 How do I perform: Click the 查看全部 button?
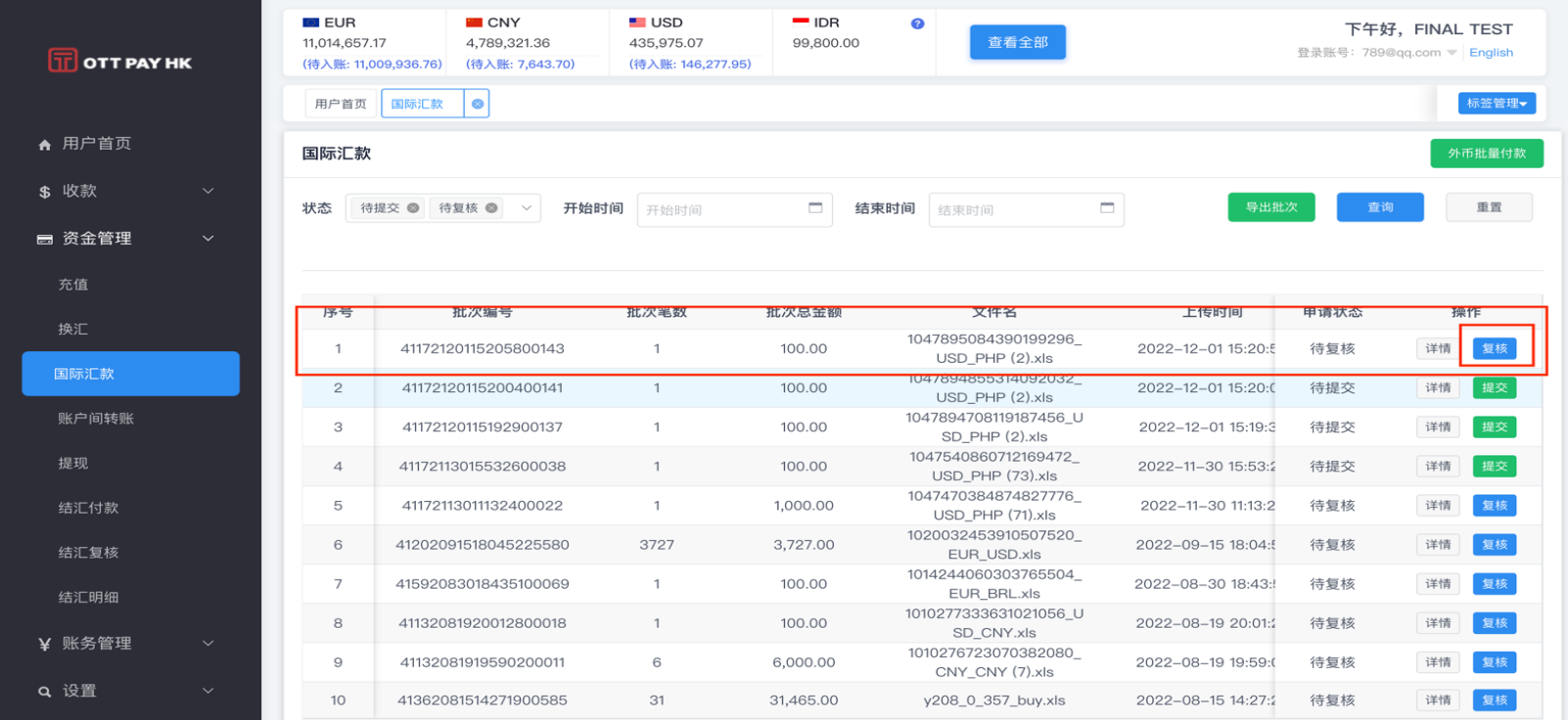point(1018,42)
